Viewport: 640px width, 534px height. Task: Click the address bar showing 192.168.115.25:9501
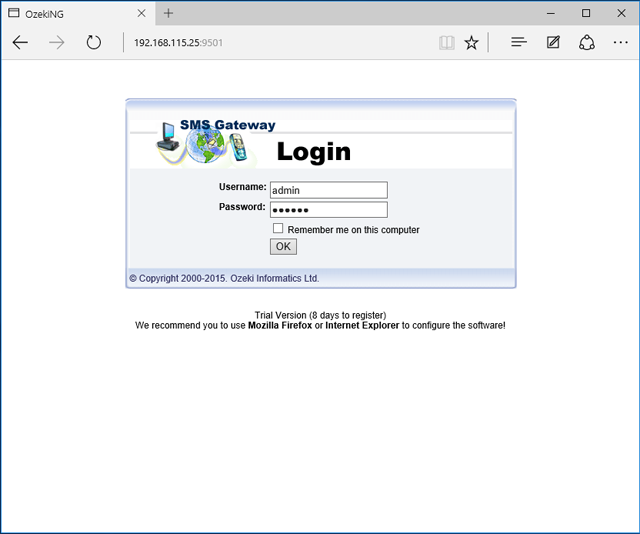[282, 43]
